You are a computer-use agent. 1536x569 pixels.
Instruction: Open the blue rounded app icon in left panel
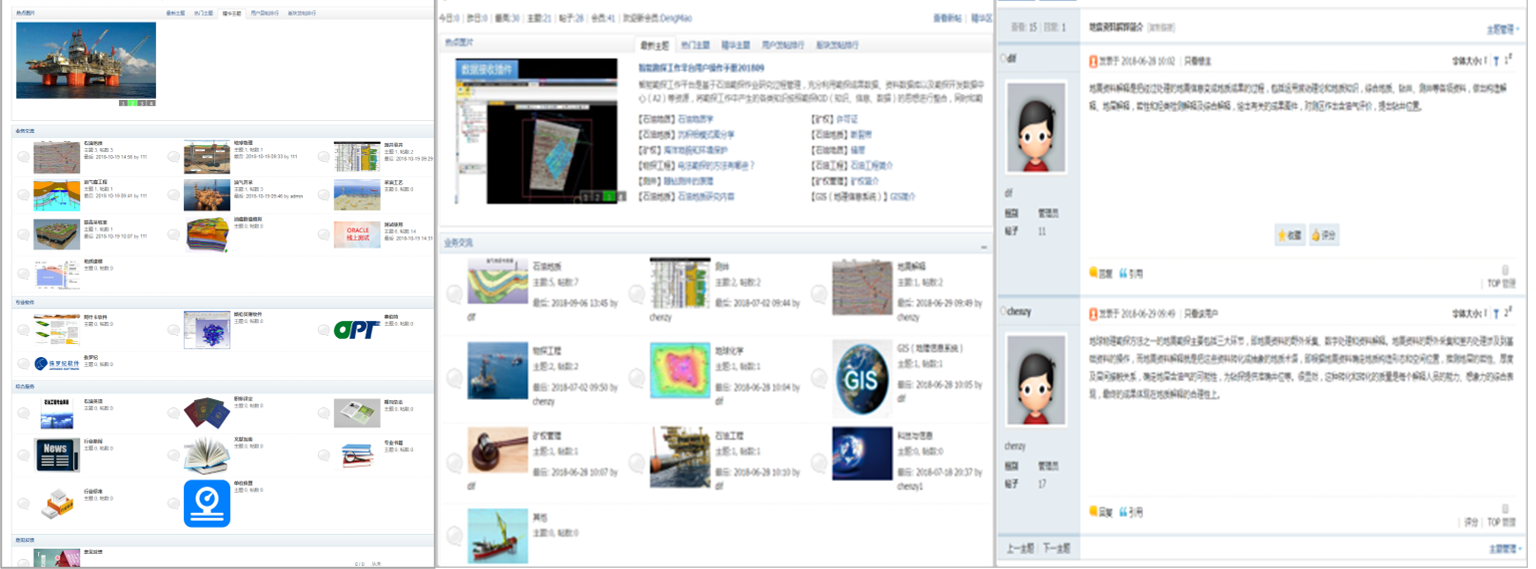207,503
